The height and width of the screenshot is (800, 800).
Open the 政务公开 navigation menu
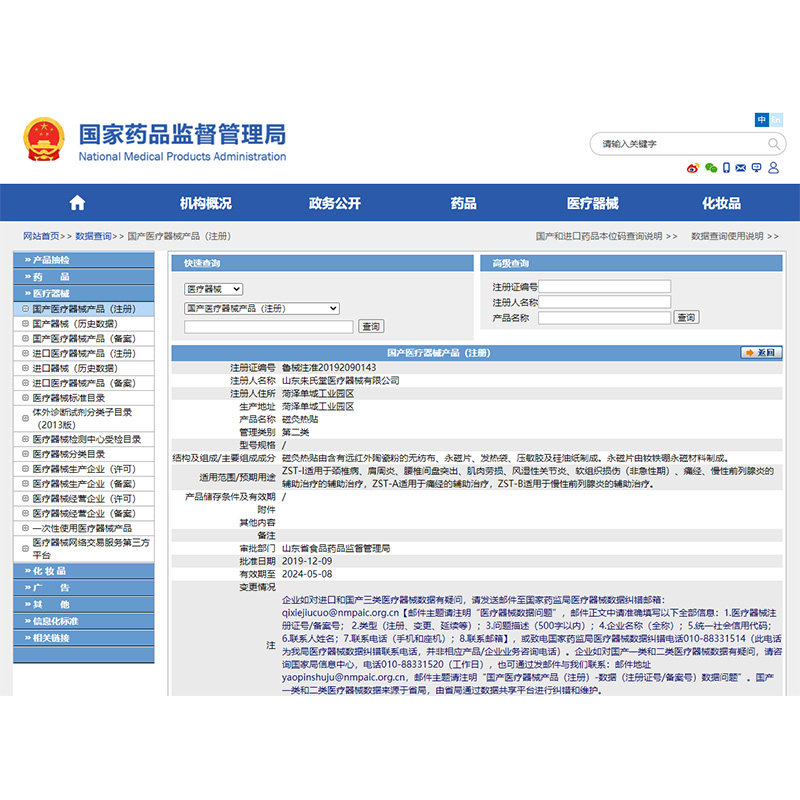click(335, 203)
